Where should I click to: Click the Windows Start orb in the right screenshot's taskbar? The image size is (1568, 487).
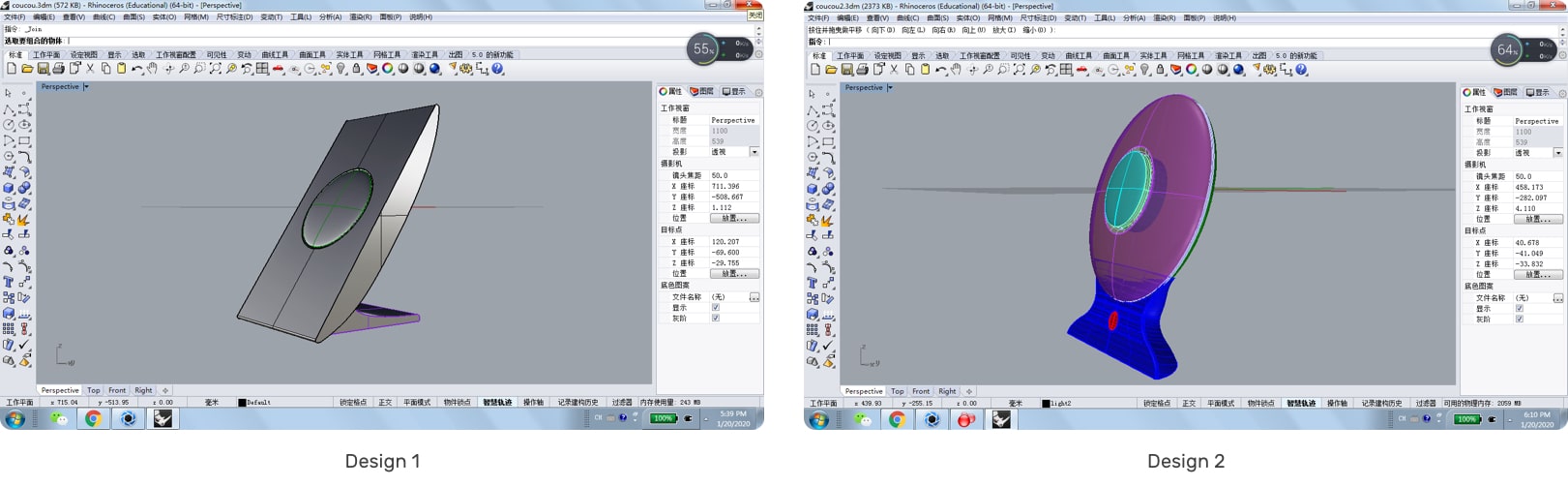point(818,419)
